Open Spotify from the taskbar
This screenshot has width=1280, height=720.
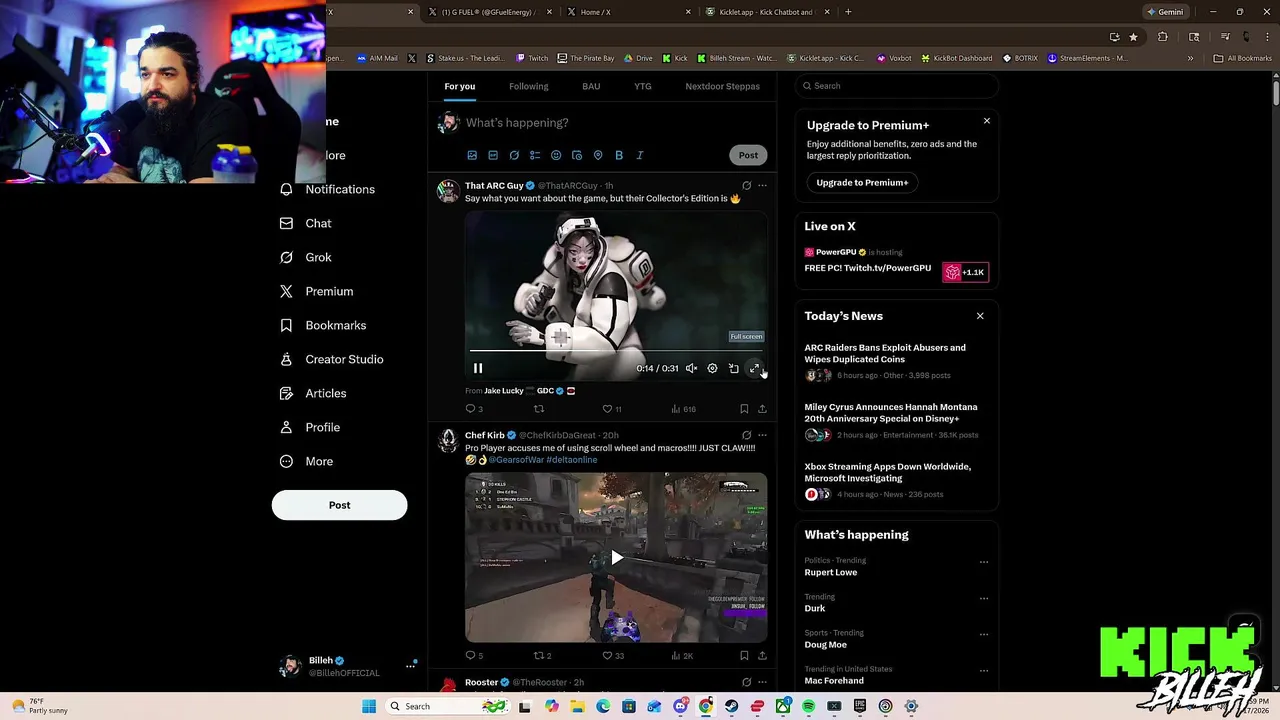[808, 706]
